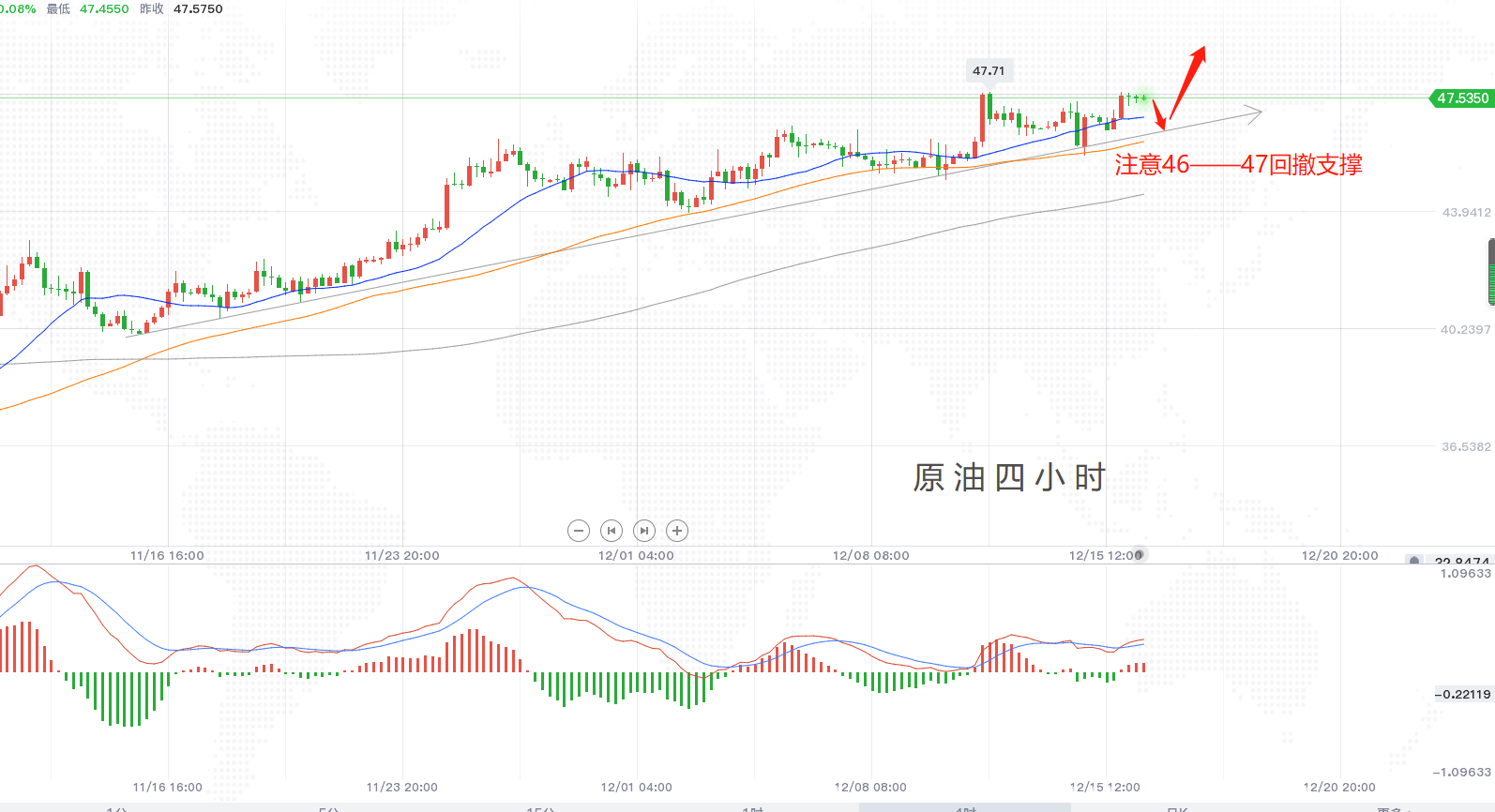This screenshot has height=812, width=1495.
Task: Click the round marker on 12/15 12:00
Action: (1139, 554)
